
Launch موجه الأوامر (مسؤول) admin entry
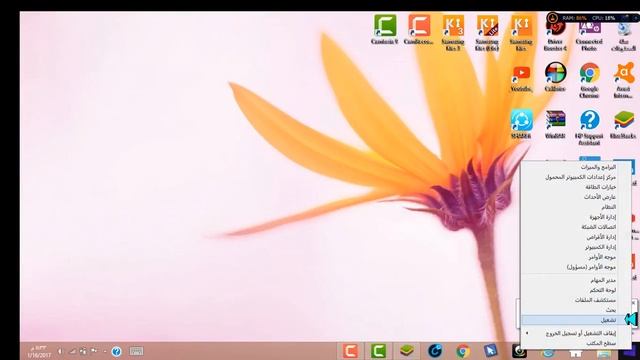tap(576, 267)
